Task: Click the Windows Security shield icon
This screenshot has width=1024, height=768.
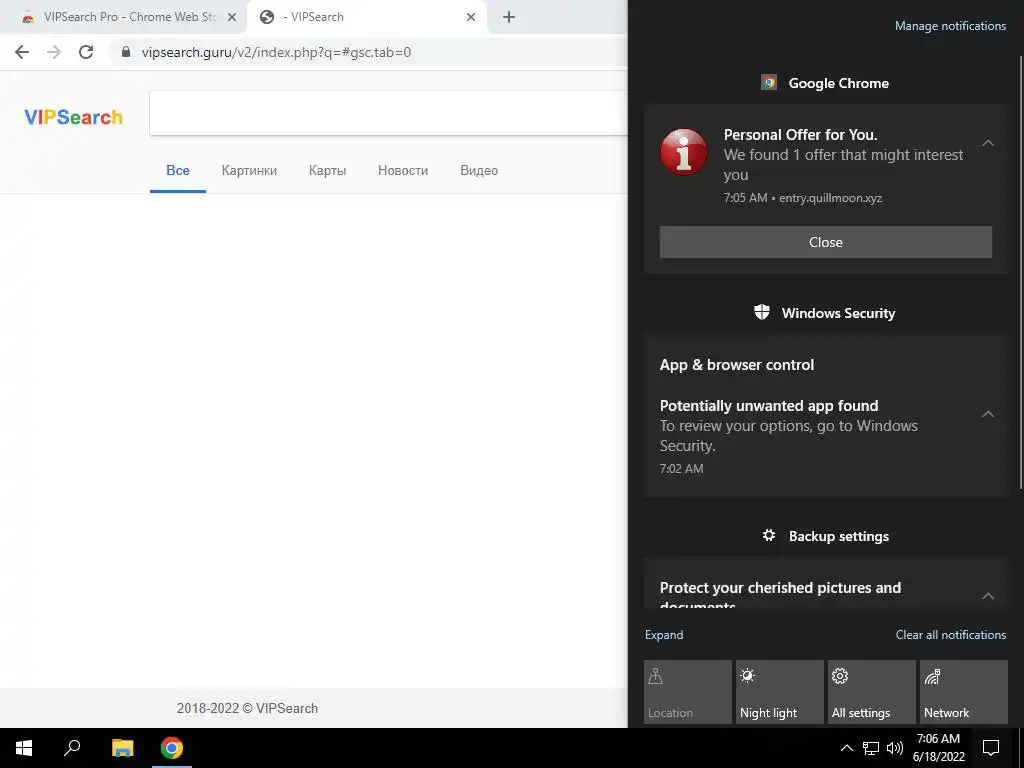Action: click(761, 312)
